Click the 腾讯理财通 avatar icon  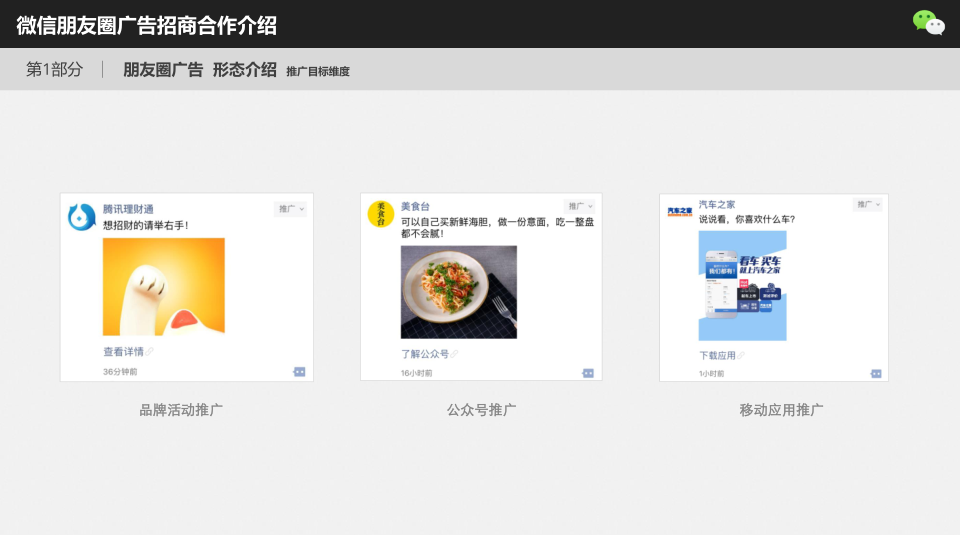click(81, 217)
